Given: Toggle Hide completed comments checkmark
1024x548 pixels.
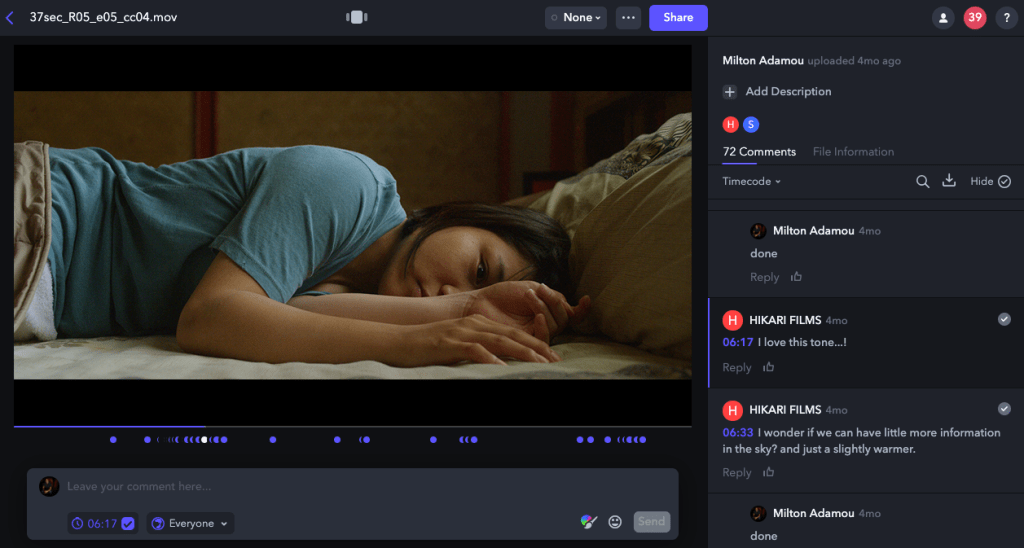Looking at the screenshot, I should pyautogui.click(x=1004, y=181).
